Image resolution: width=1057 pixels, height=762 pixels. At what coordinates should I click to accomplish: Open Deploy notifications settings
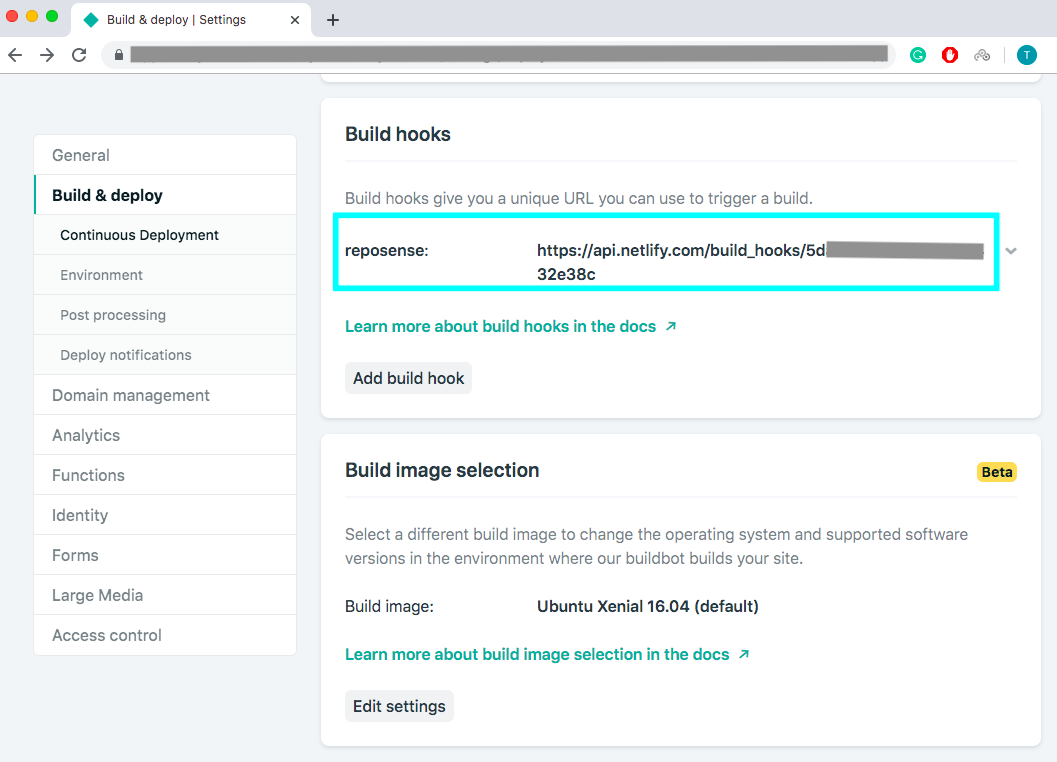pyautogui.click(x=125, y=355)
